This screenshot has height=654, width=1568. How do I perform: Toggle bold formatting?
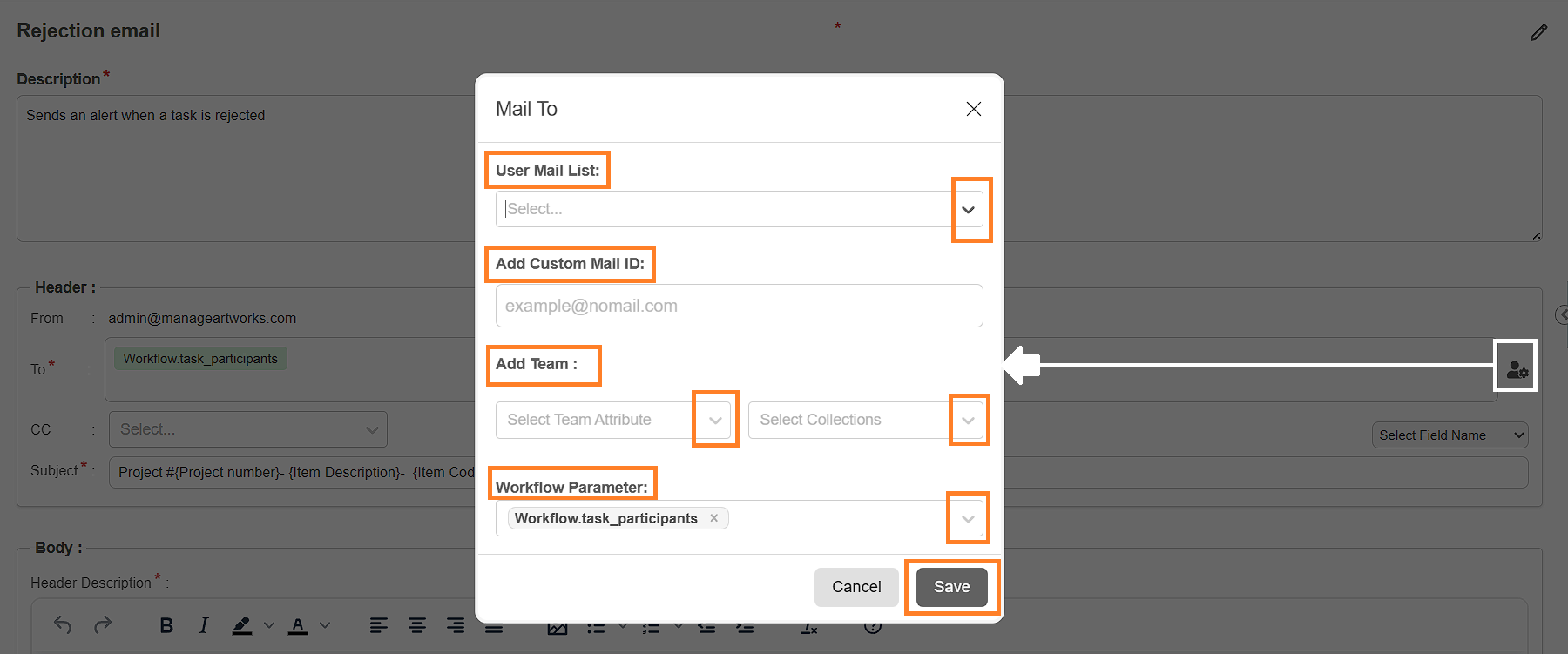(166, 625)
